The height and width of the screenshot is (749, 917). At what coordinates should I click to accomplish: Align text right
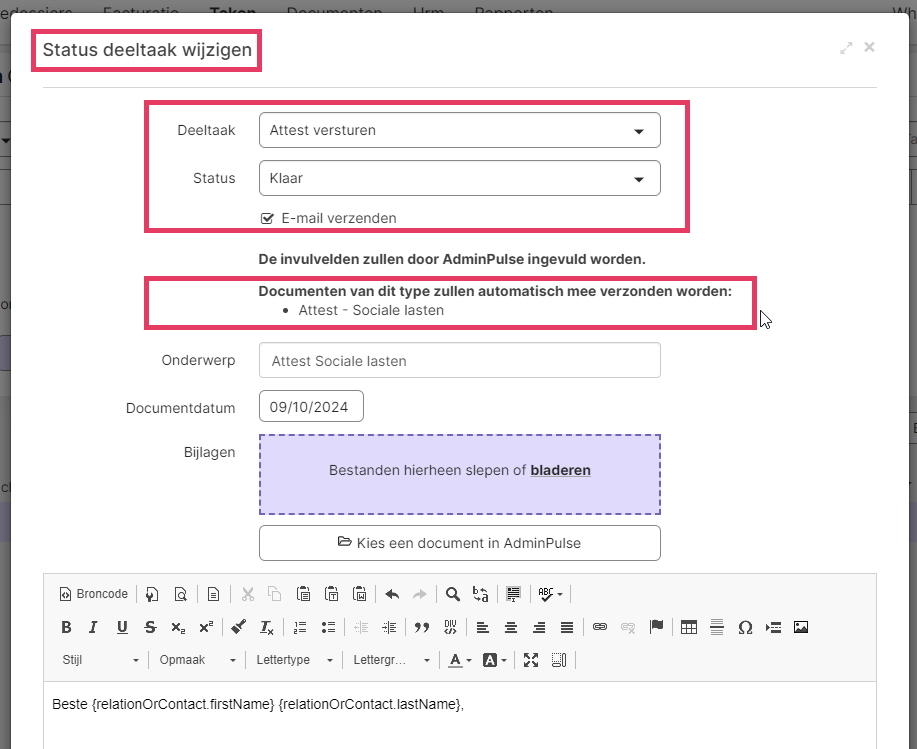pos(539,627)
